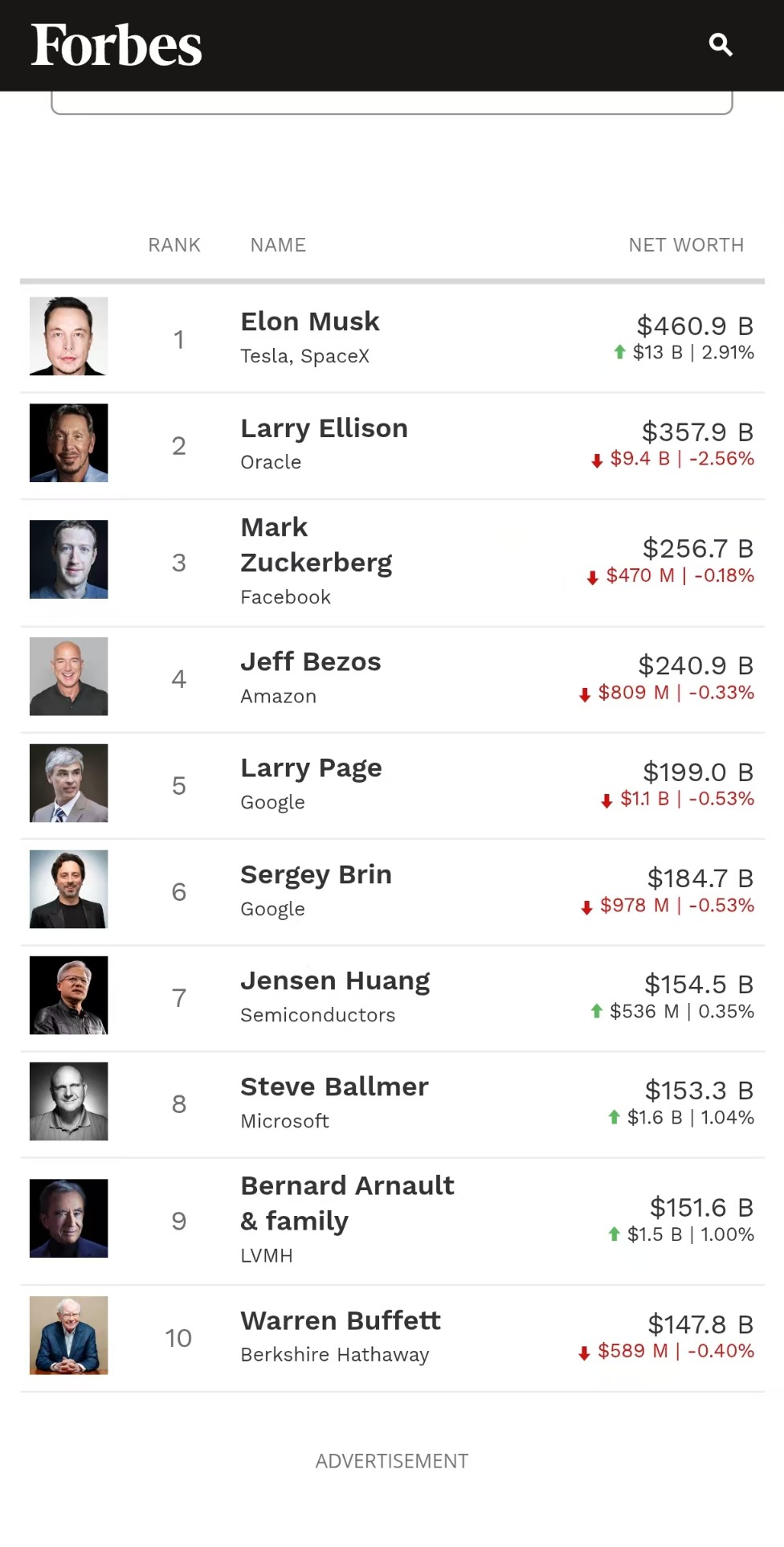The height and width of the screenshot is (1547, 784).
Task: Click Larry Ellison's $357.9 B net worth
Action: pos(697,432)
